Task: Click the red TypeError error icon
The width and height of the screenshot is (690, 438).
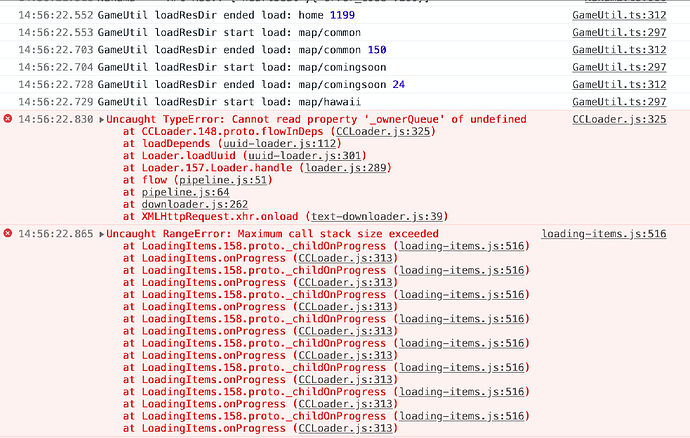Action: click(x=8, y=120)
